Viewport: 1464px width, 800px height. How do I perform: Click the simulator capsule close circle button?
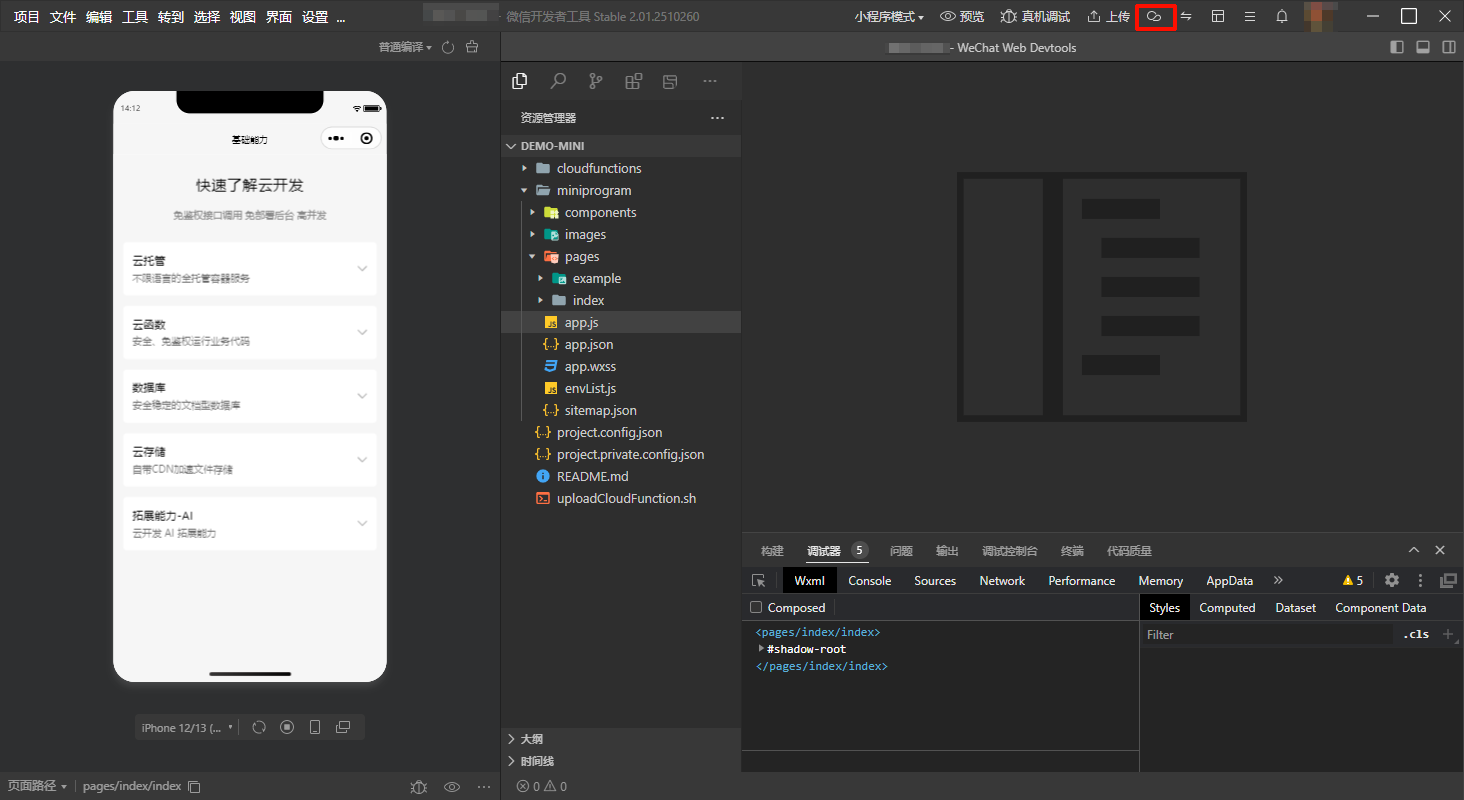coord(367,138)
